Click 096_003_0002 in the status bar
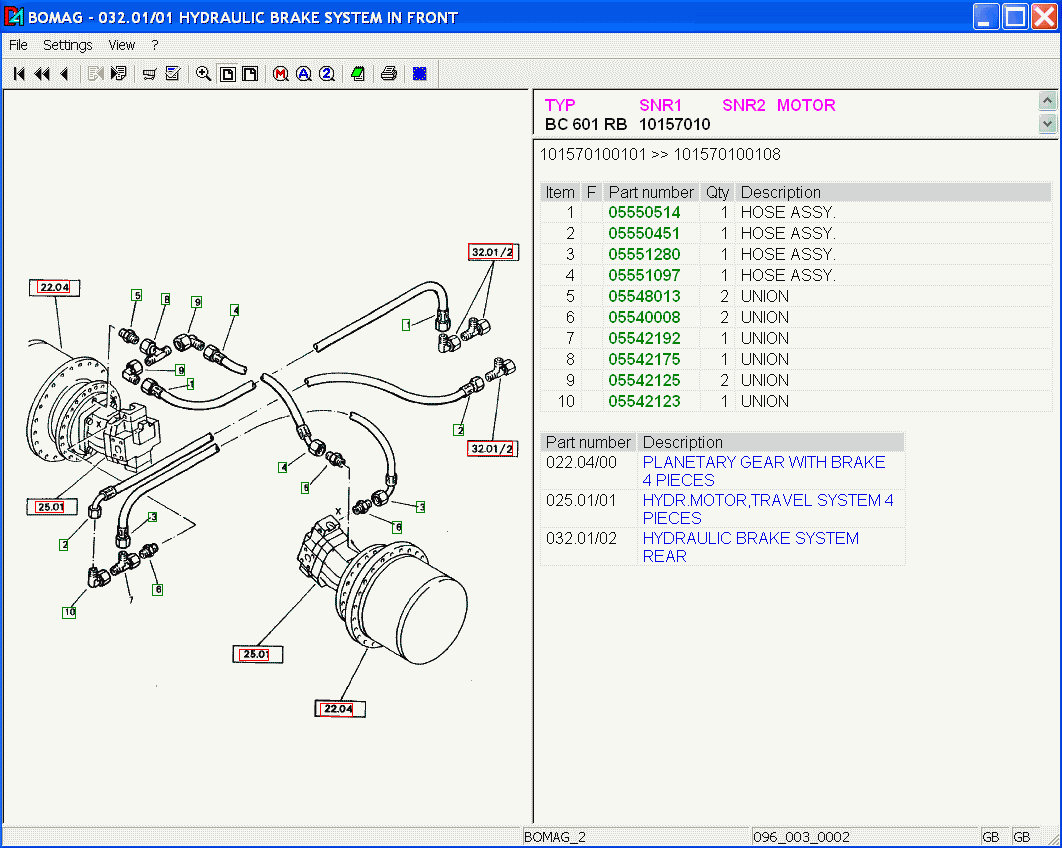Image resolution: width=1062 pixels, height=848 pixels. tap(801, 837)
